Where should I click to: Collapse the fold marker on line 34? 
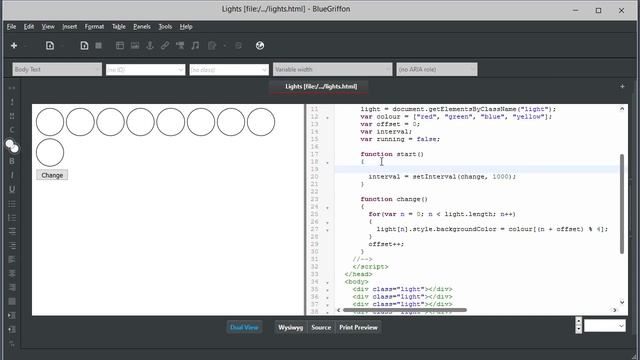click(x=327, y=282)
